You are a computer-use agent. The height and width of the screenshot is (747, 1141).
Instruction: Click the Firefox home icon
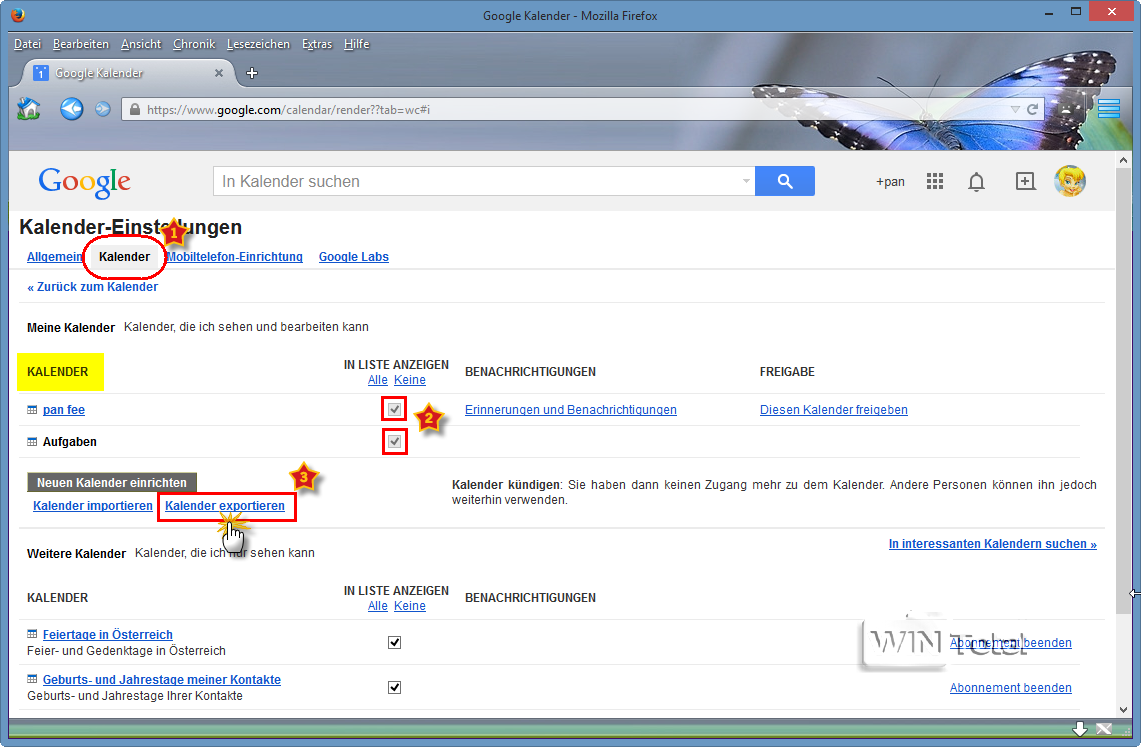[28, 109]
